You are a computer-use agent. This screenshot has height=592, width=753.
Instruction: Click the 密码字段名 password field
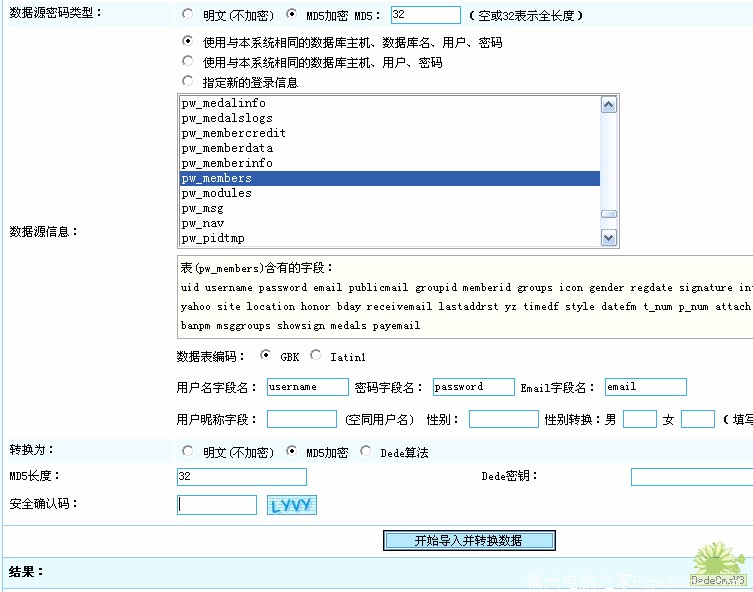point(473,387)
